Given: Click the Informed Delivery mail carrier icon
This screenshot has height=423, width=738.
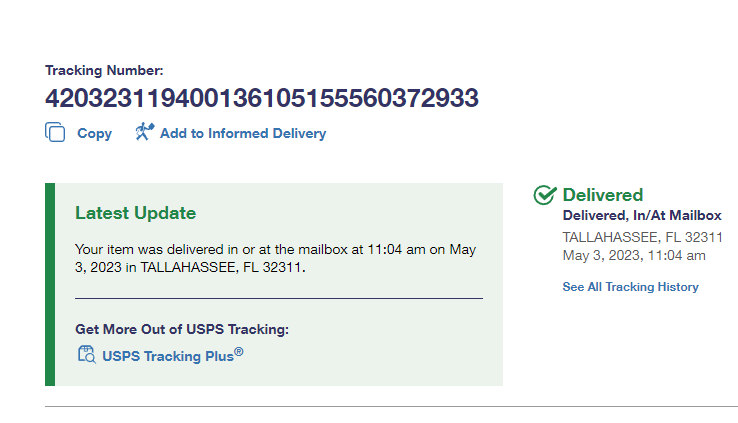Looking at the screenshot, I should (x=144, y=132).
